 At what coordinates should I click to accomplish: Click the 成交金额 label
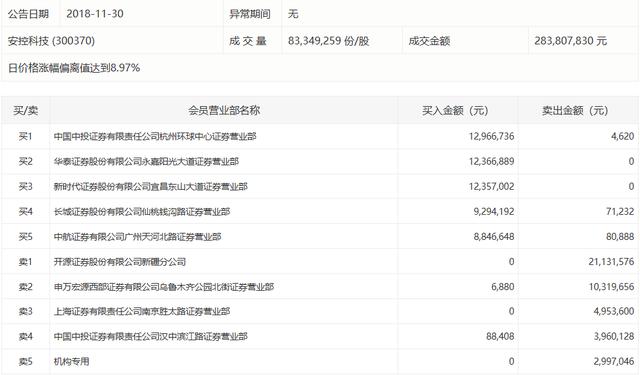pos(429,41)
